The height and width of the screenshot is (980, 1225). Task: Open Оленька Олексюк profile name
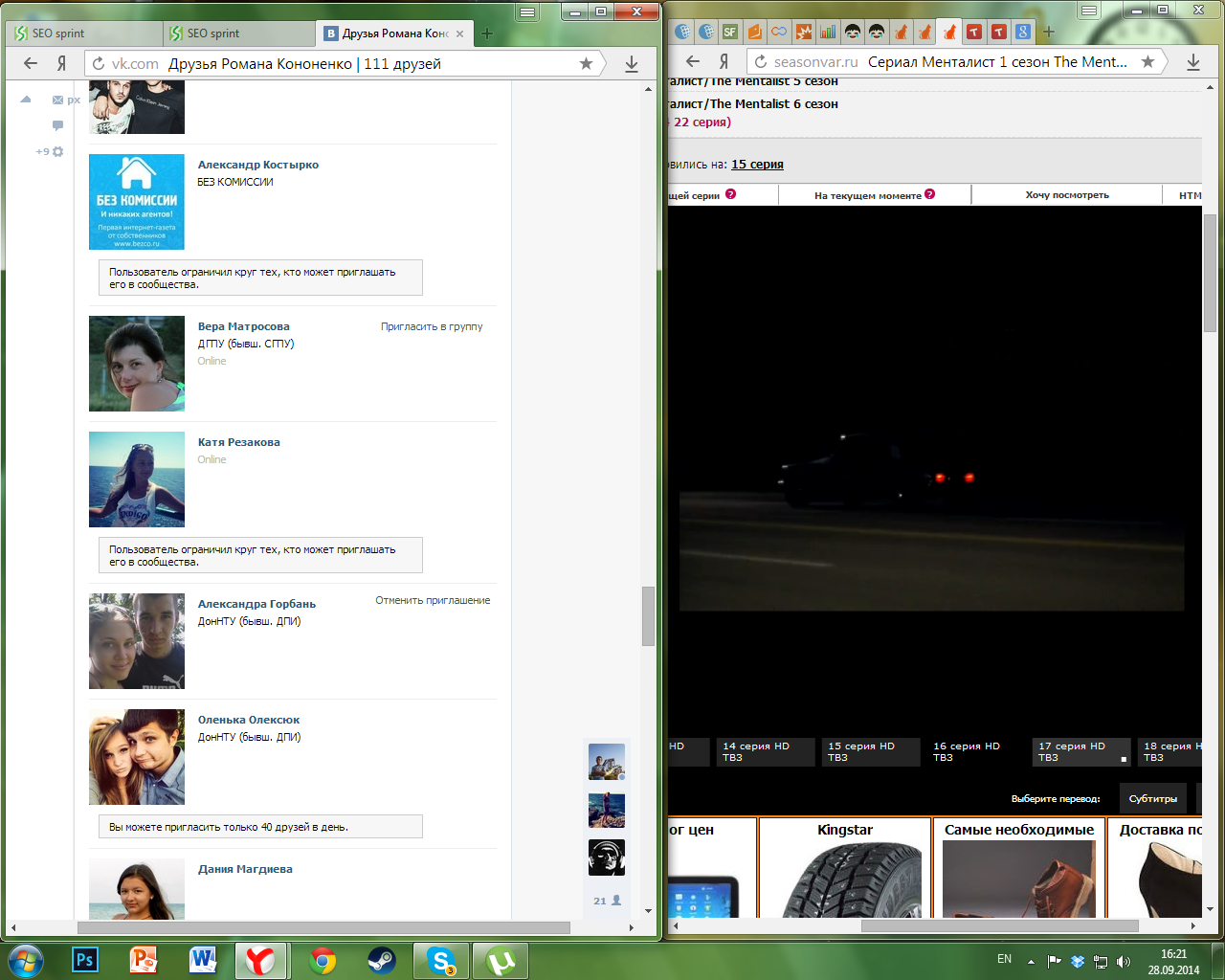[x=249, y=720]
